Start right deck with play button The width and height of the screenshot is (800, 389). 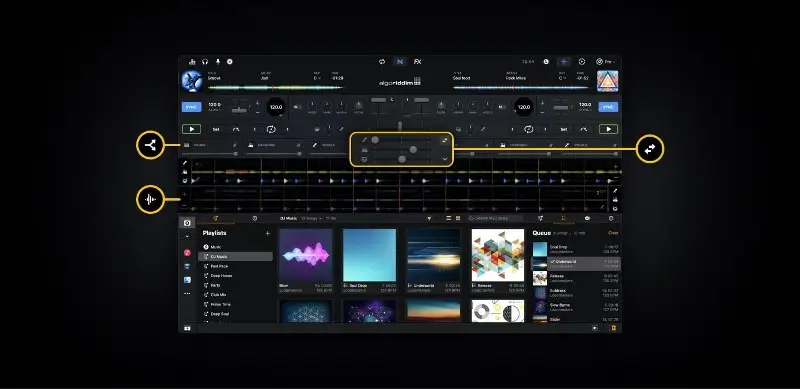pos(608,130)
